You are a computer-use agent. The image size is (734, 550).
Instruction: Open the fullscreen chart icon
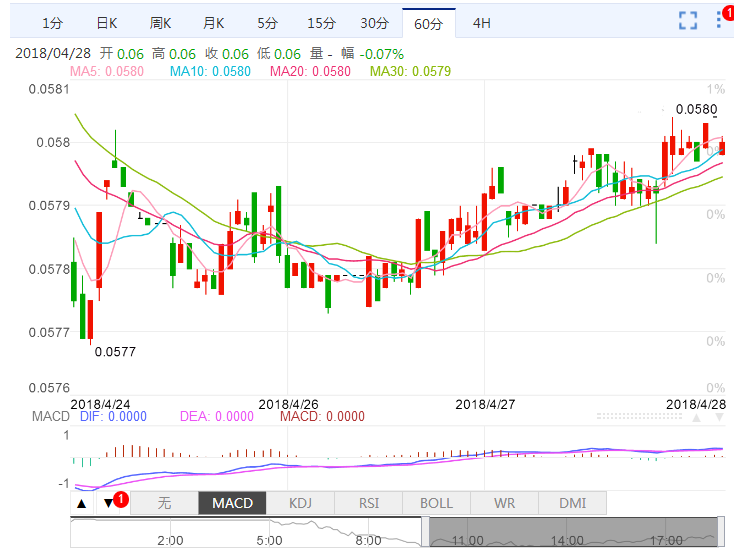688,21
